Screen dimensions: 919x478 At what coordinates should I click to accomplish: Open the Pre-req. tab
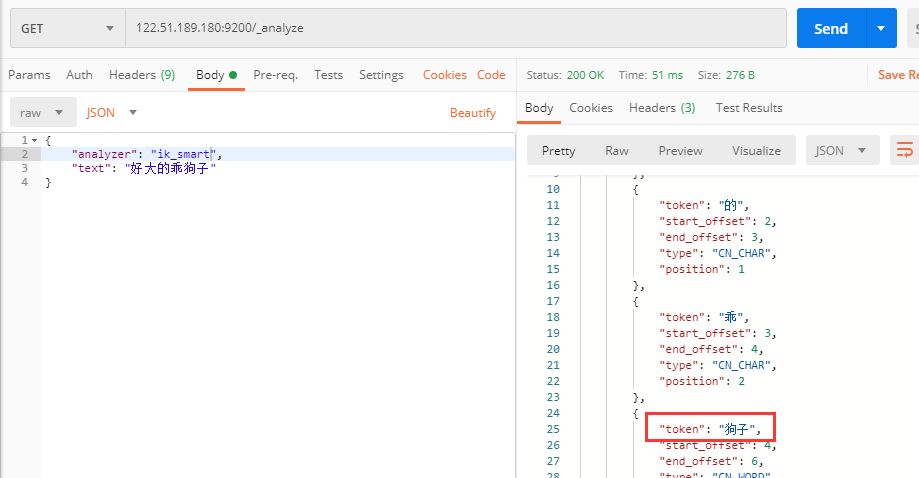pyautogui.click(x=275, y=75)
